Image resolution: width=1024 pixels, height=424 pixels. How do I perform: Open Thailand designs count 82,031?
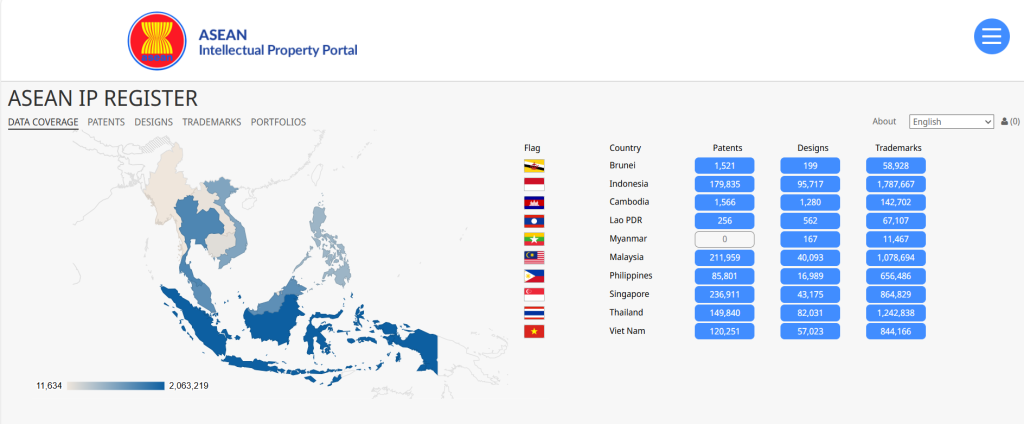pos(810,313)
